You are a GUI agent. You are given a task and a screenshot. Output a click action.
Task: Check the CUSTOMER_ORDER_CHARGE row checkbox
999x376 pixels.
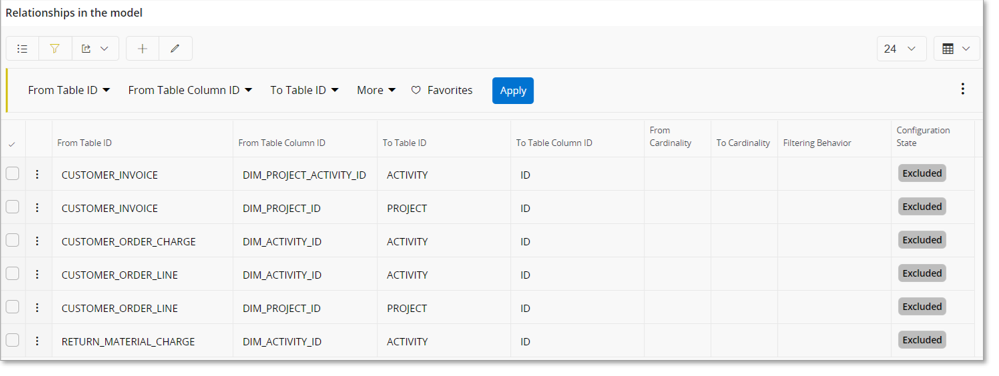[13, 240]
